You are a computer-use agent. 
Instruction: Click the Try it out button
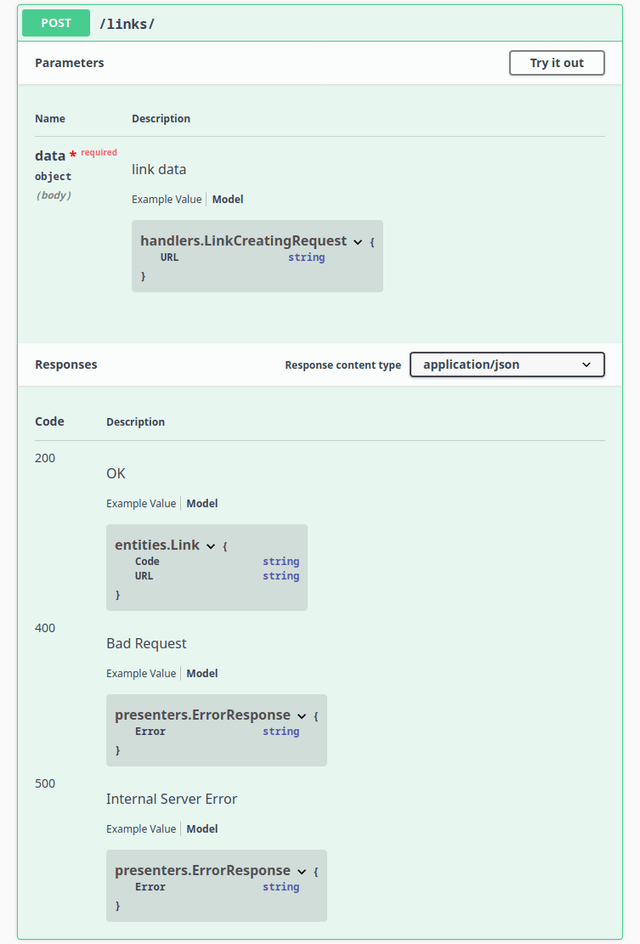point(556,63)
